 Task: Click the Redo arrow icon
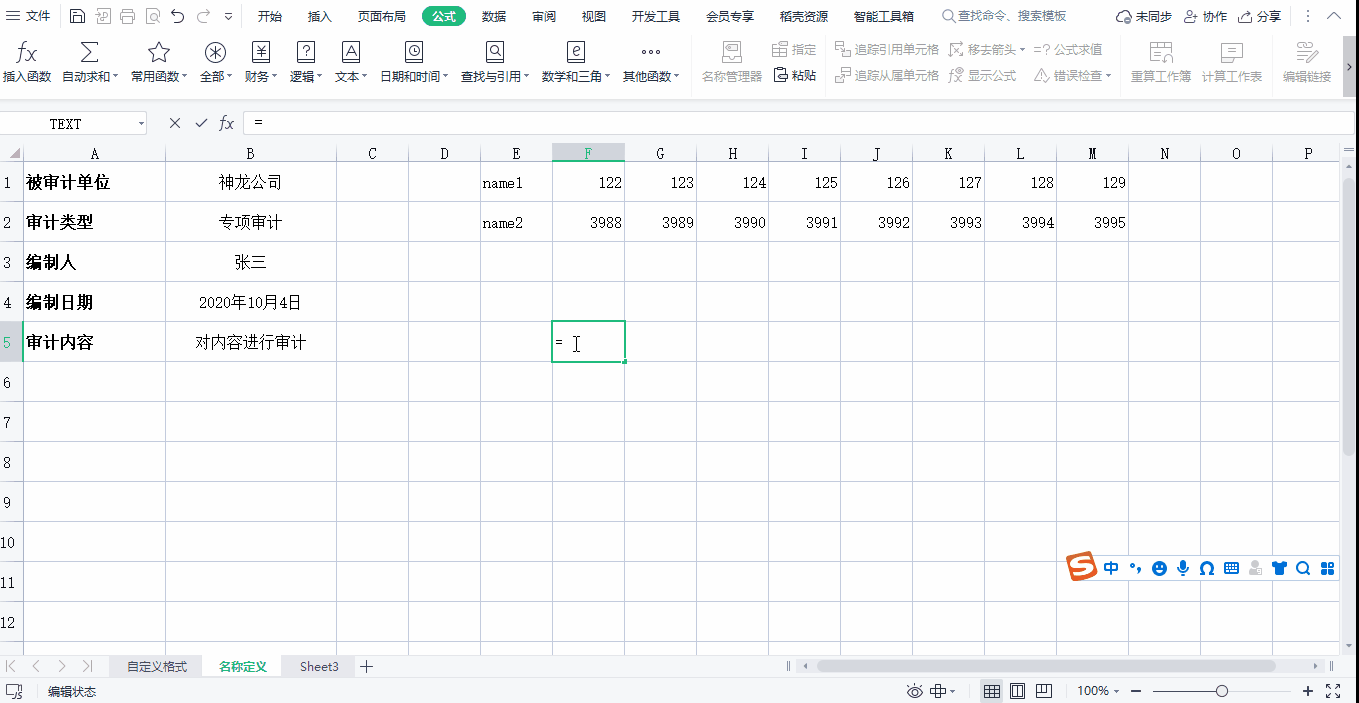point(203,16)
